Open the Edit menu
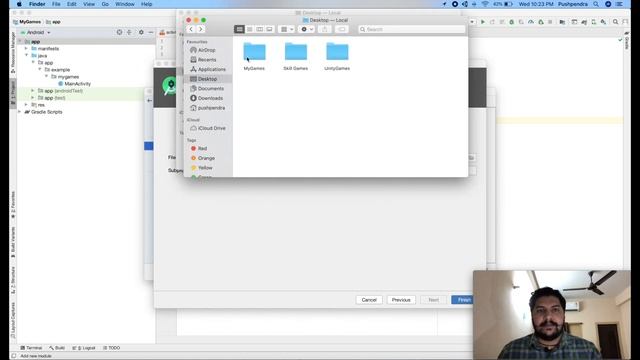This screenshot has height=360, width=640. tap(71, 4)
